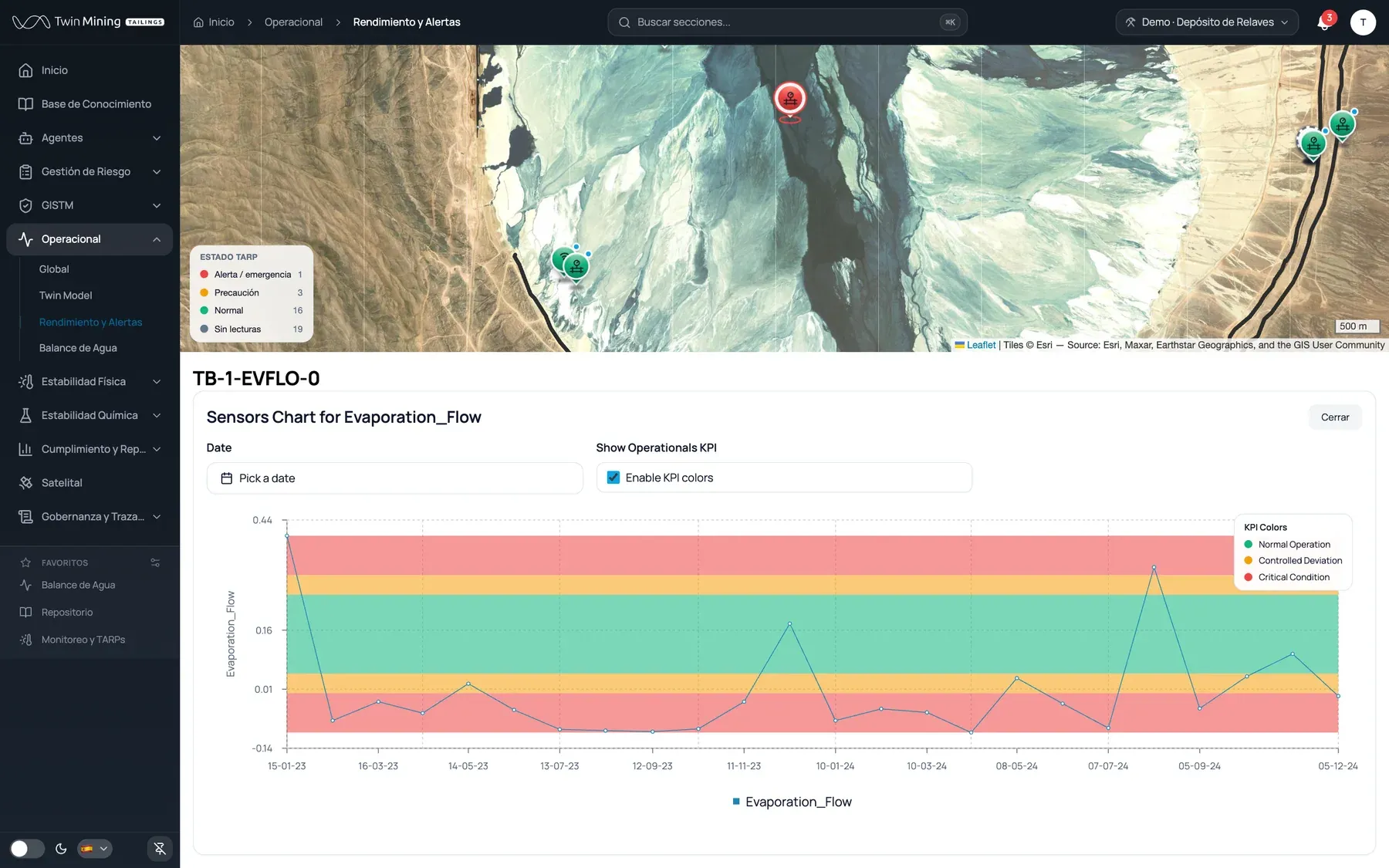Open the Global submenu item
The height and width of the screenshot is (868, 1389).
[x=54, y=269]
